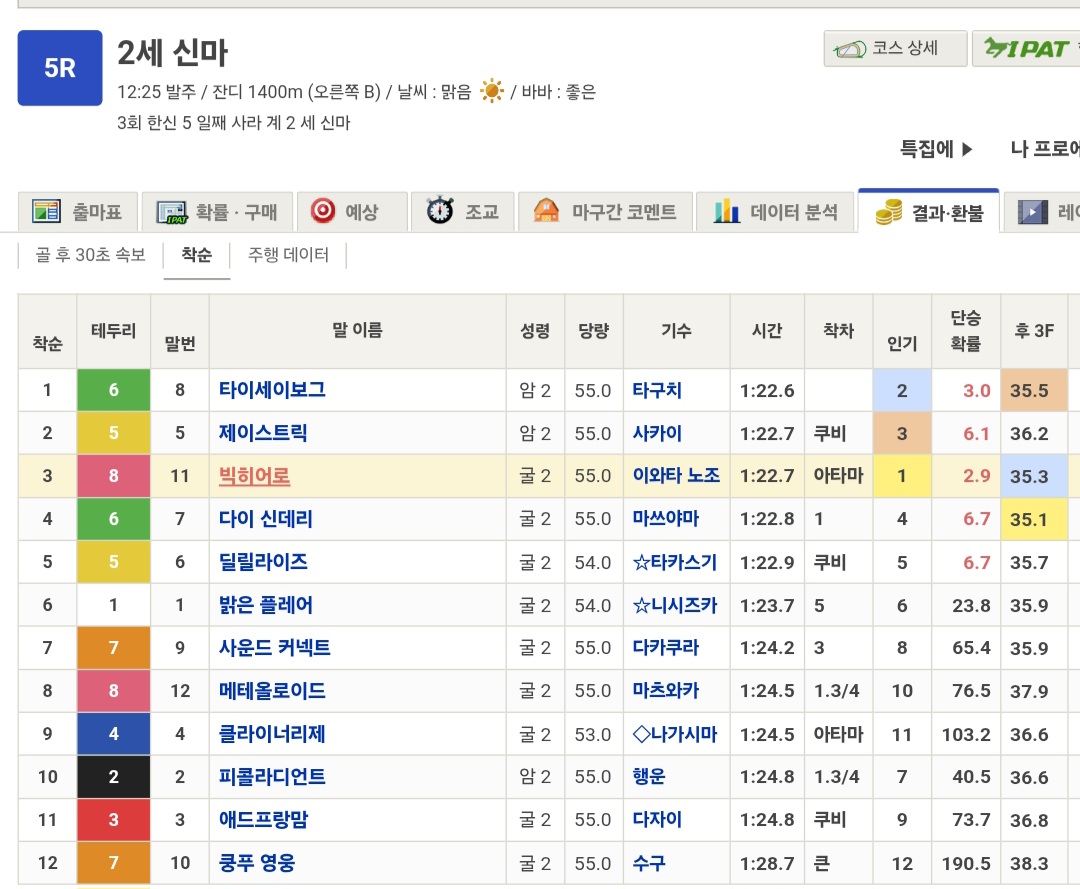Viewport: 1080px width, 889px height.
Task: Click the 결과·환불 tab coins icon
Action: pos(888,212)
